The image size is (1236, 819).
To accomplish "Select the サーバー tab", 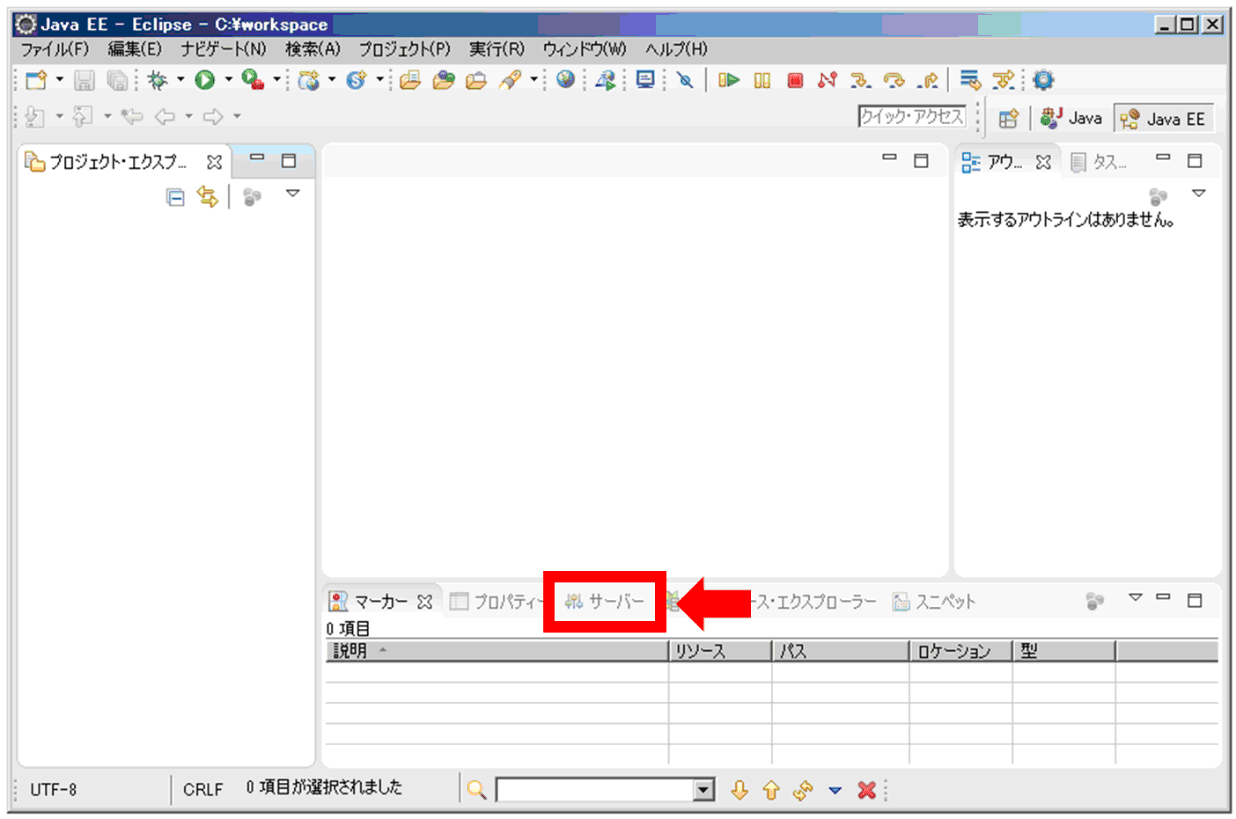I will (x=605, y=602).
